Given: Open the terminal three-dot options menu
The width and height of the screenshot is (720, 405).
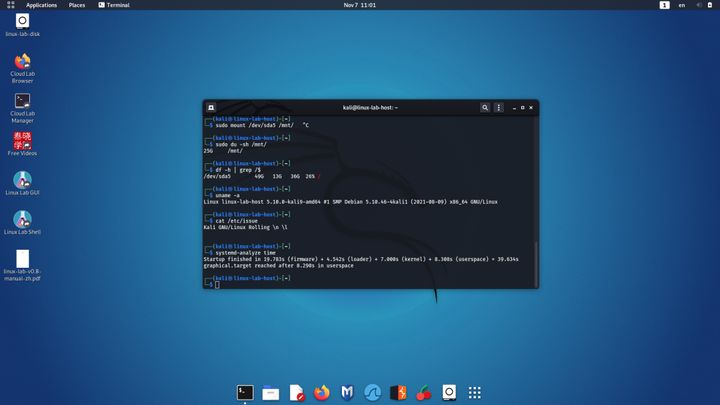Looking at the screenshot, I should 499,107.
